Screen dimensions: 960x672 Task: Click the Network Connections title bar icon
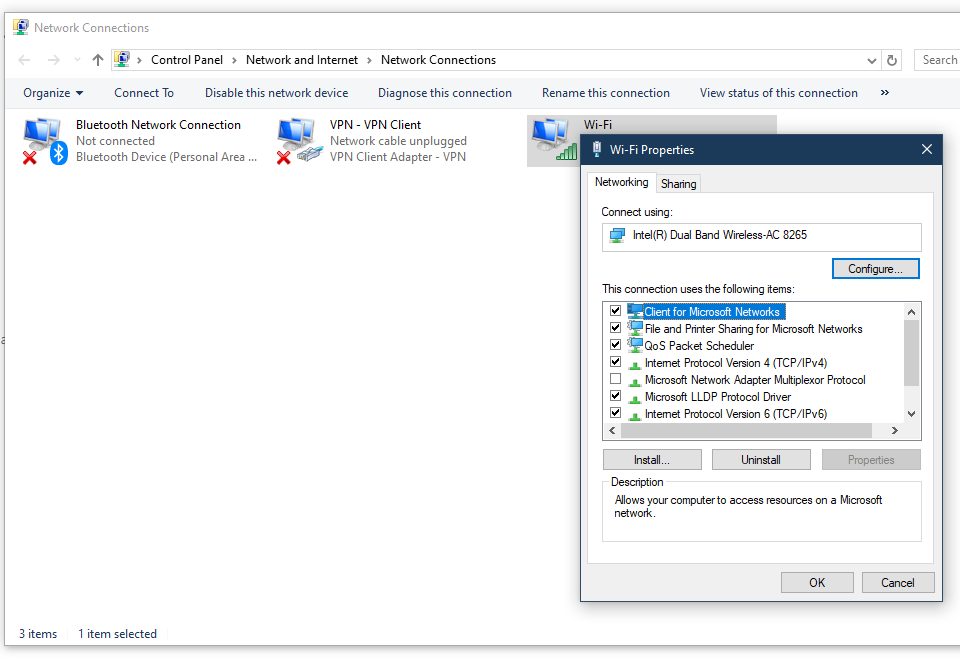pyautogui.click(x=21, y=28)
